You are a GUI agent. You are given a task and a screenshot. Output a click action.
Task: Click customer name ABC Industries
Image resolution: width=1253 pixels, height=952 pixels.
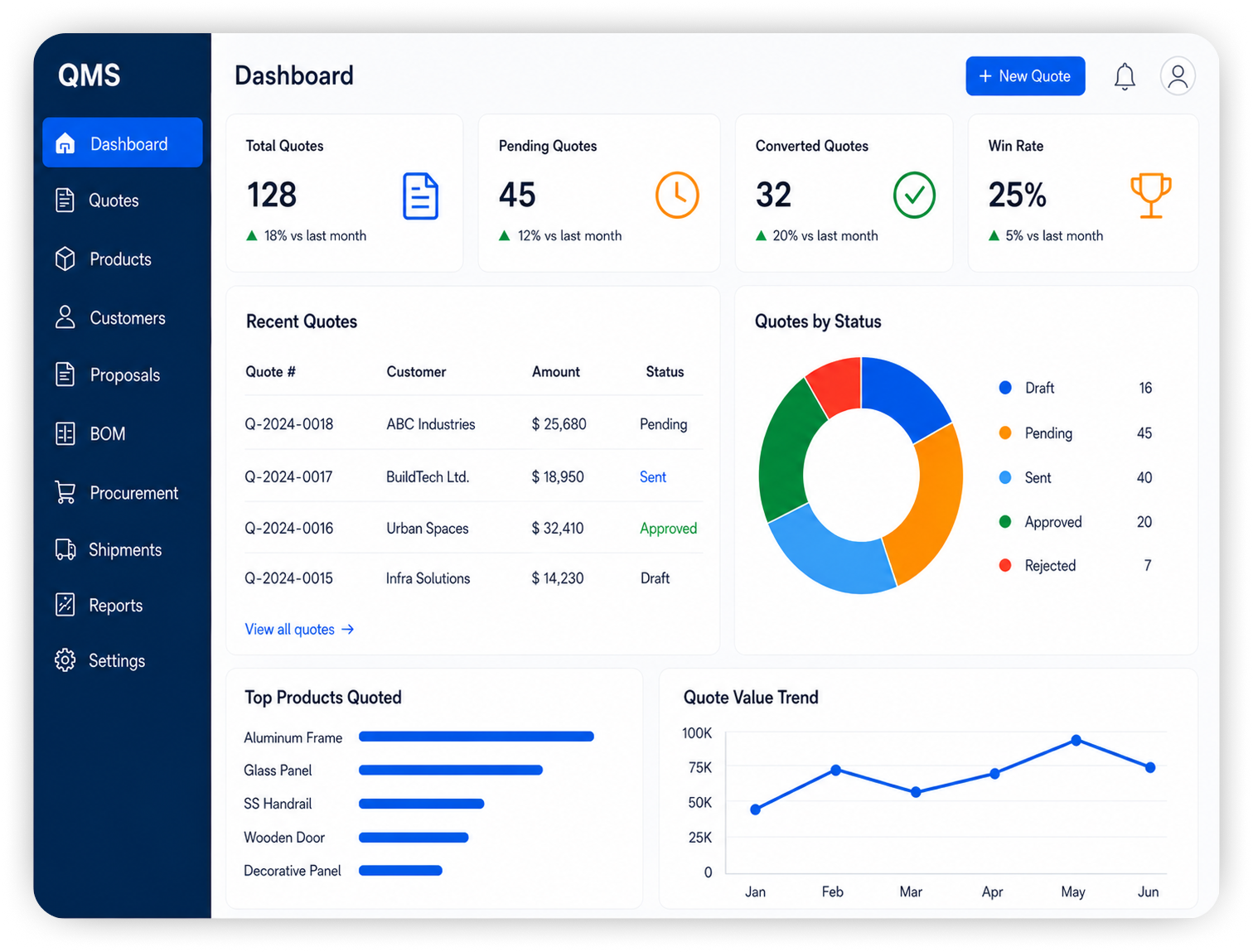click(431, 424)
